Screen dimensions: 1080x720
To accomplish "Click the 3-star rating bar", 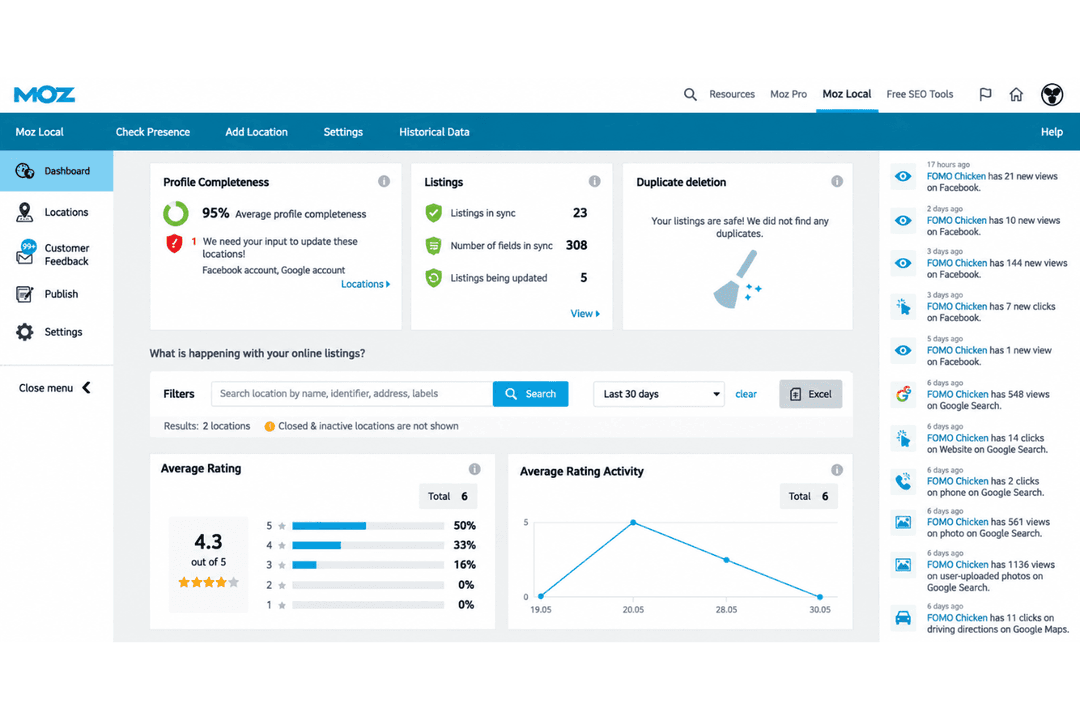I will pyautogui.click(x=368, y=565).
